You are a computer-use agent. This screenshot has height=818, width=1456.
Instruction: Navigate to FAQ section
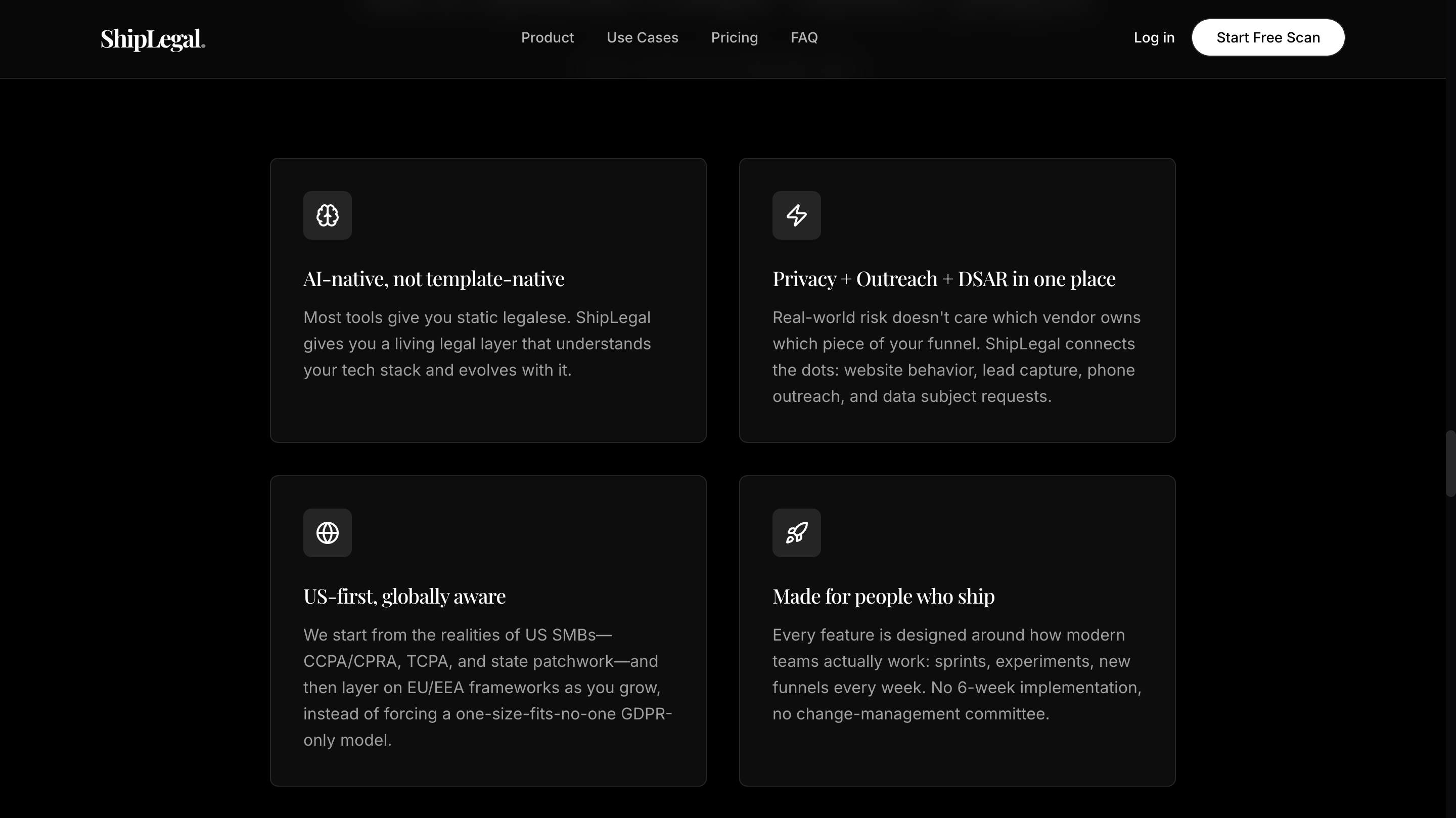point(804,37)
